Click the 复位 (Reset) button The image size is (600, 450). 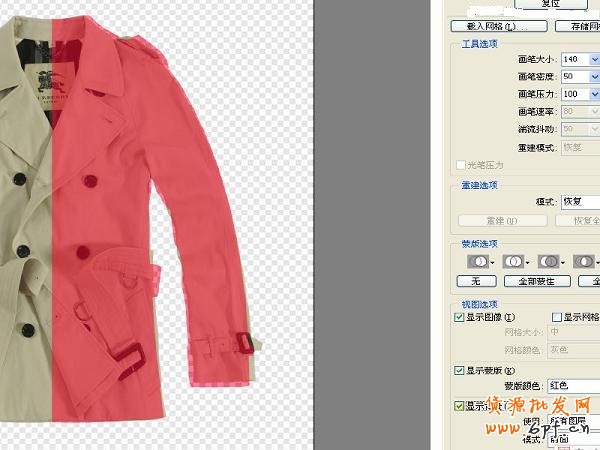pyautogui.click(x=550, y=4)
